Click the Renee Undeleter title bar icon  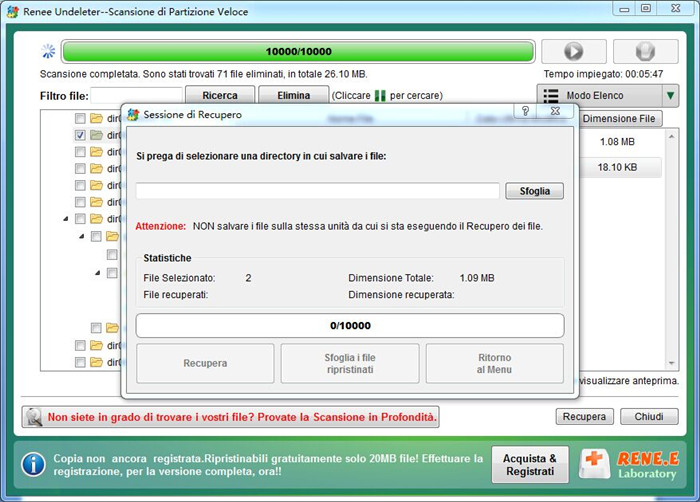(13, 12)
